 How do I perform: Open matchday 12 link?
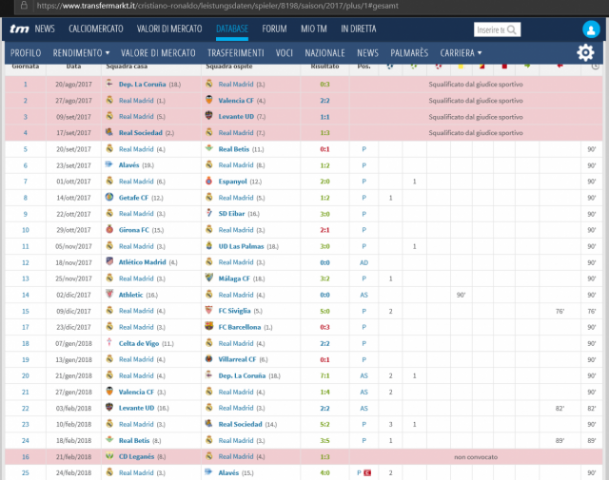[x=25, y=263]
